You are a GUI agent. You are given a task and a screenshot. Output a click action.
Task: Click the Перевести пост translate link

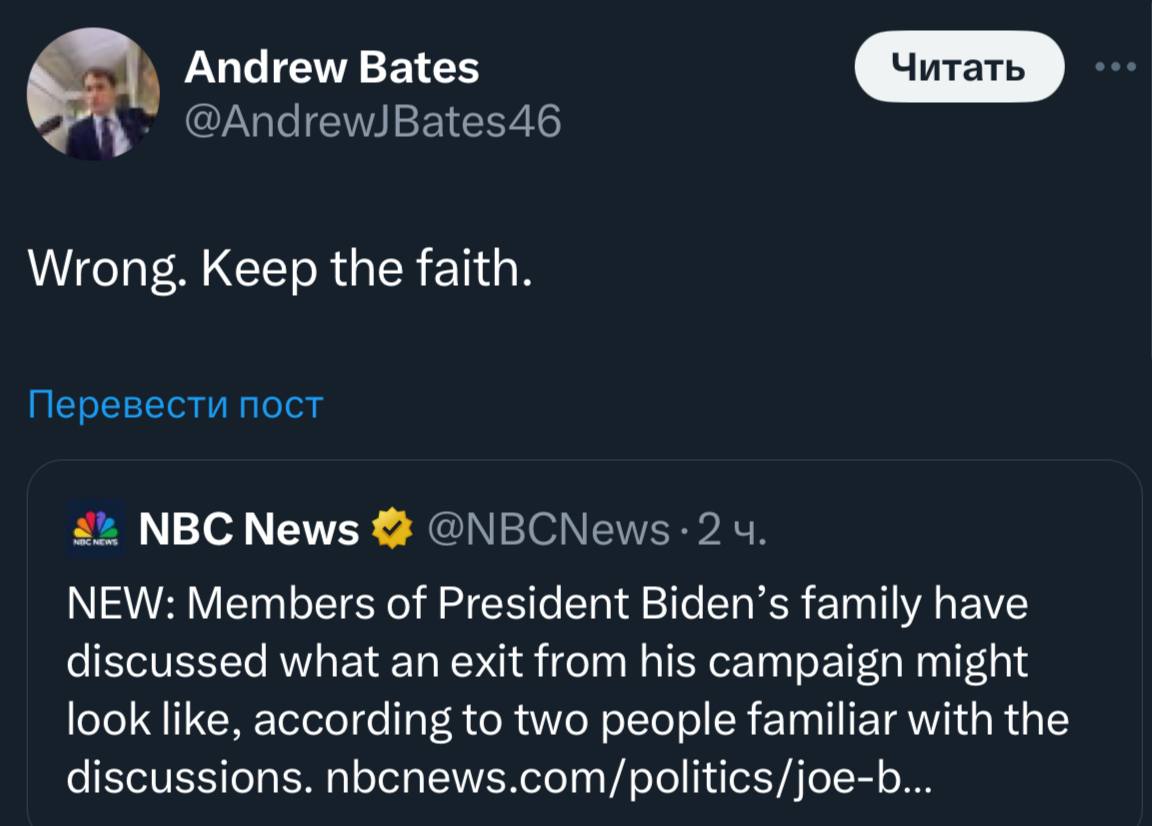[x=176, y=405]
